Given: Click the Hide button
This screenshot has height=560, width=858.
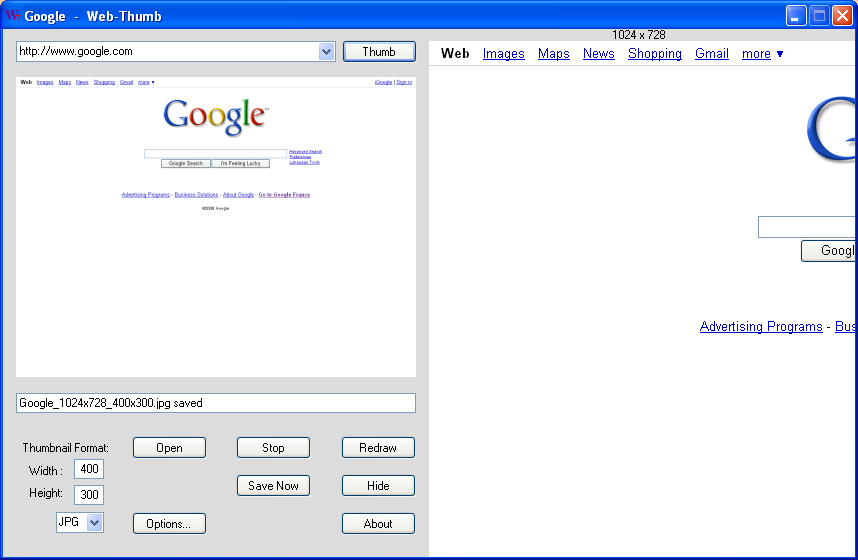Looking at the screenshot, I should point(378,486).
